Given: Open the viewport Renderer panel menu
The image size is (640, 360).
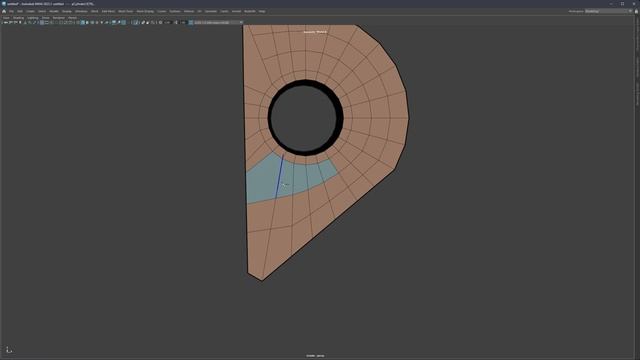Looking at the screenshot, I should [59, 18].
